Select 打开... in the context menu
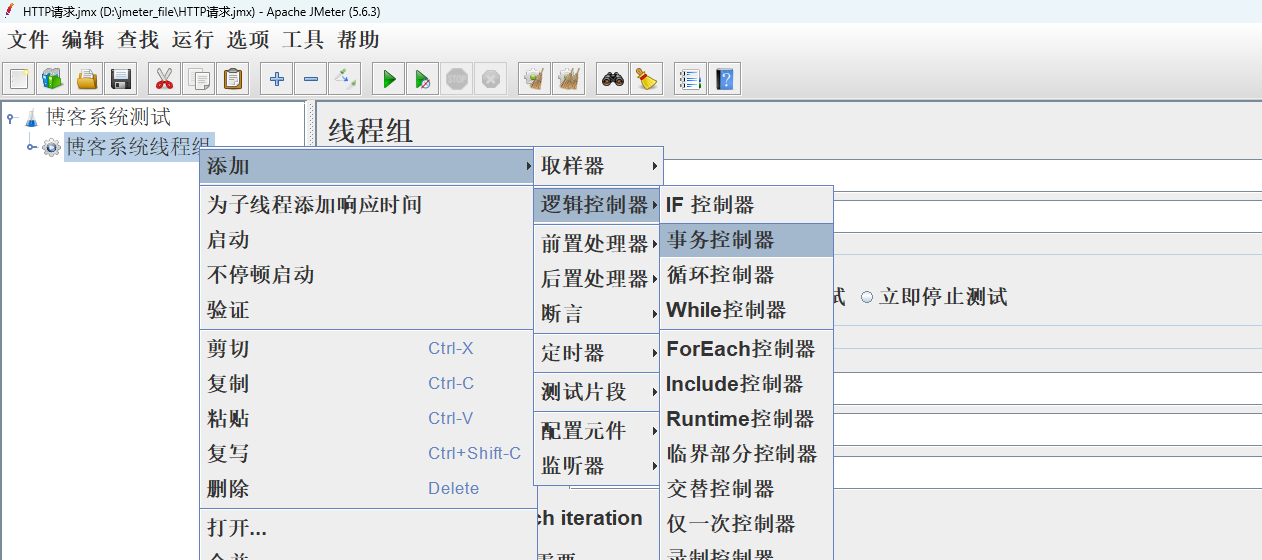This screenshot has width=1262, height=560. 368,528
